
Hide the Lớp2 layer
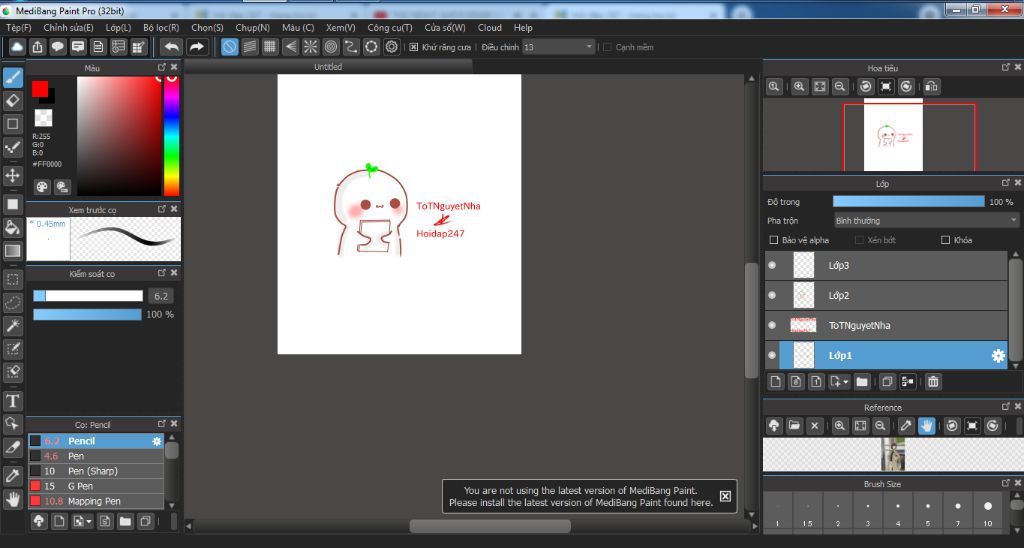click(773, 295)
